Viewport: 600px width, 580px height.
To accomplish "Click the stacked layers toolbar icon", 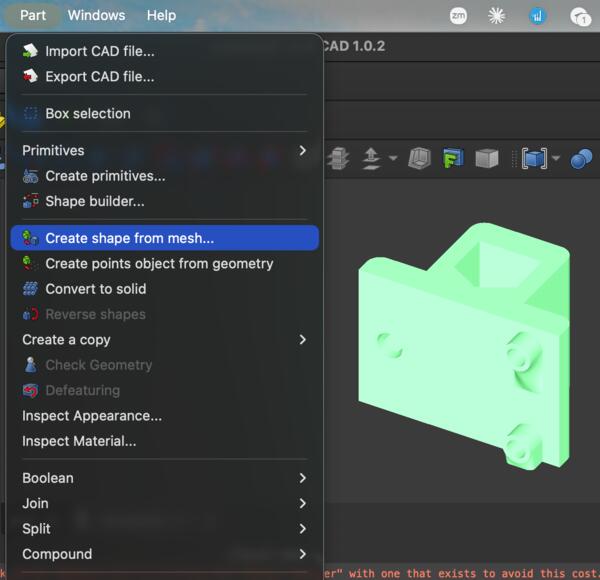I will click(x=338, y=158).
